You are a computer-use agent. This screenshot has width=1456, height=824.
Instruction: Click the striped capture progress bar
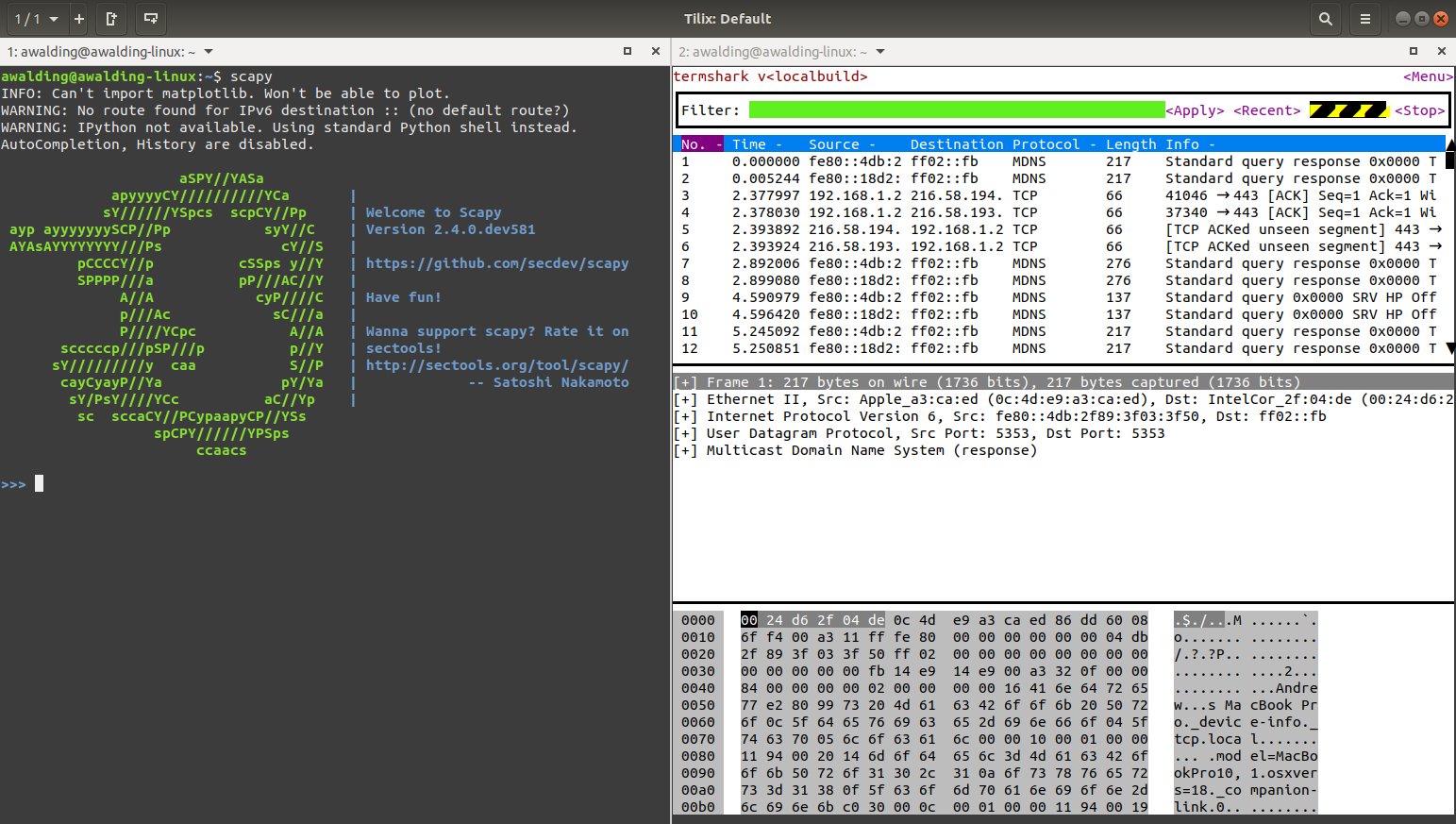tap(1347, 110)
